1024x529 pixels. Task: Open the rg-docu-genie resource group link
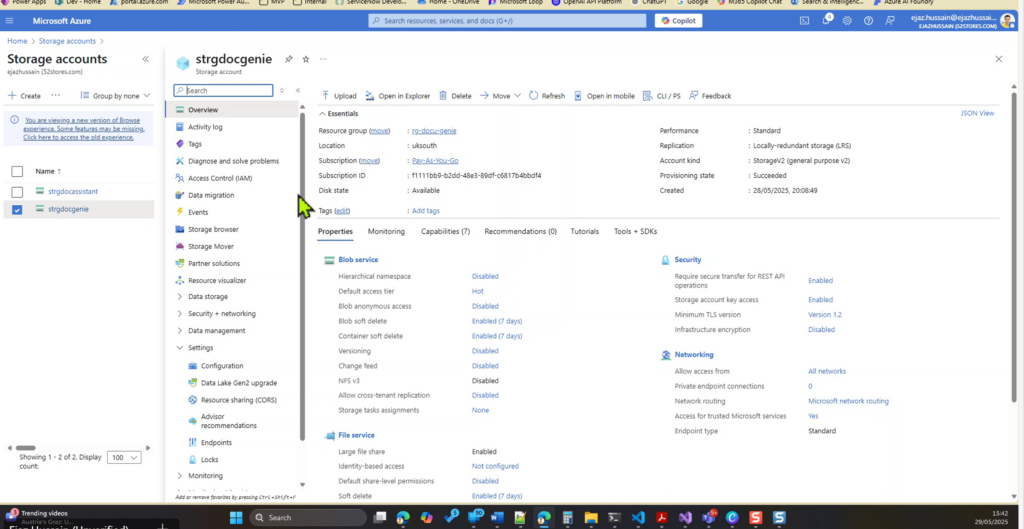[434, 131]
